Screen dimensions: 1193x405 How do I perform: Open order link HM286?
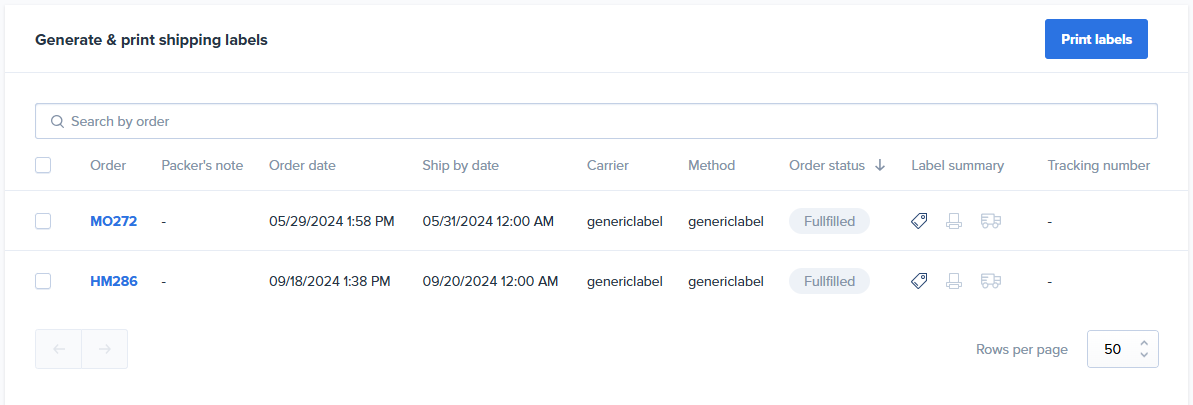(x=113, y=281)
